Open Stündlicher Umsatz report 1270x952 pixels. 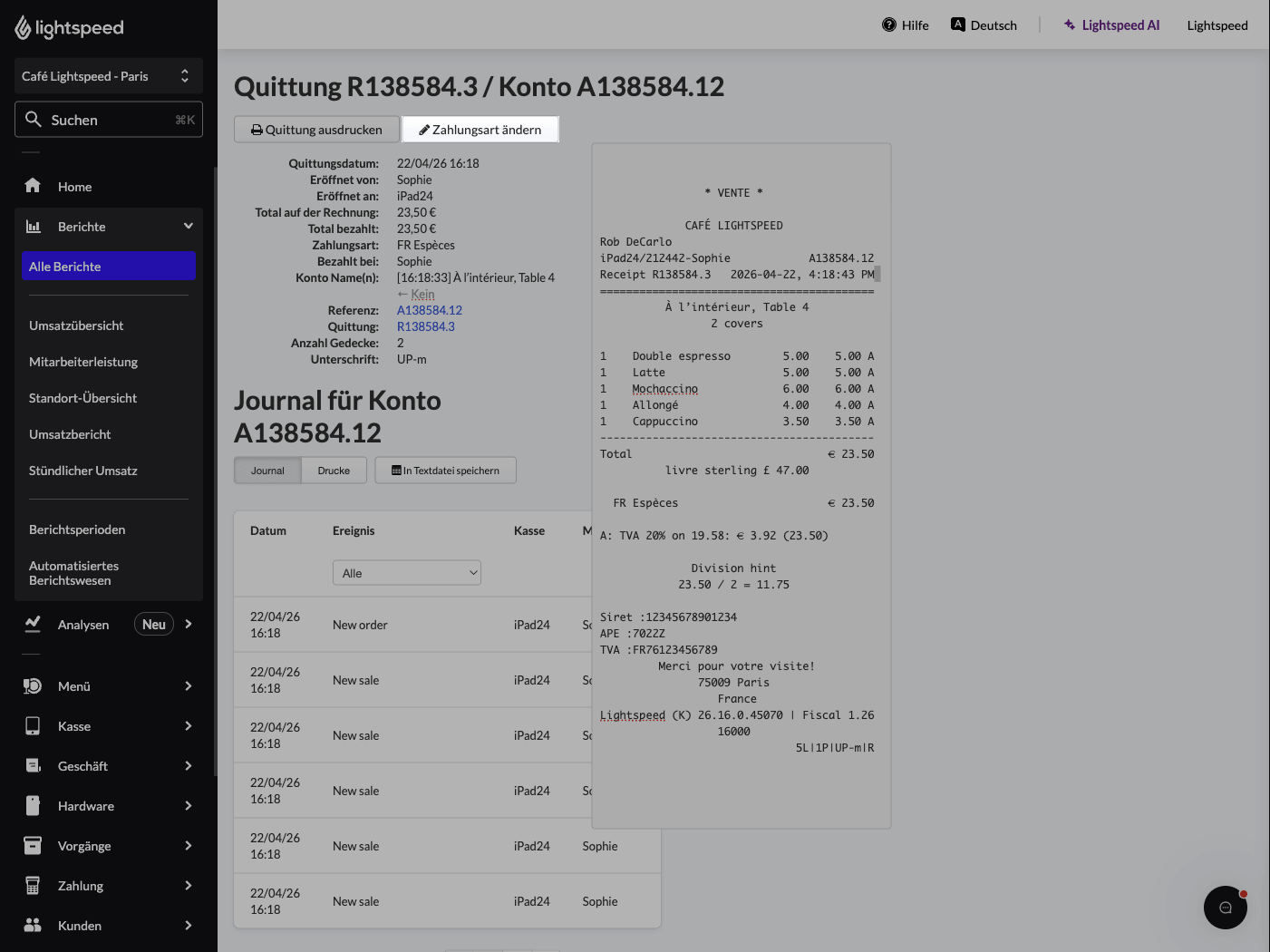point(83,471)
